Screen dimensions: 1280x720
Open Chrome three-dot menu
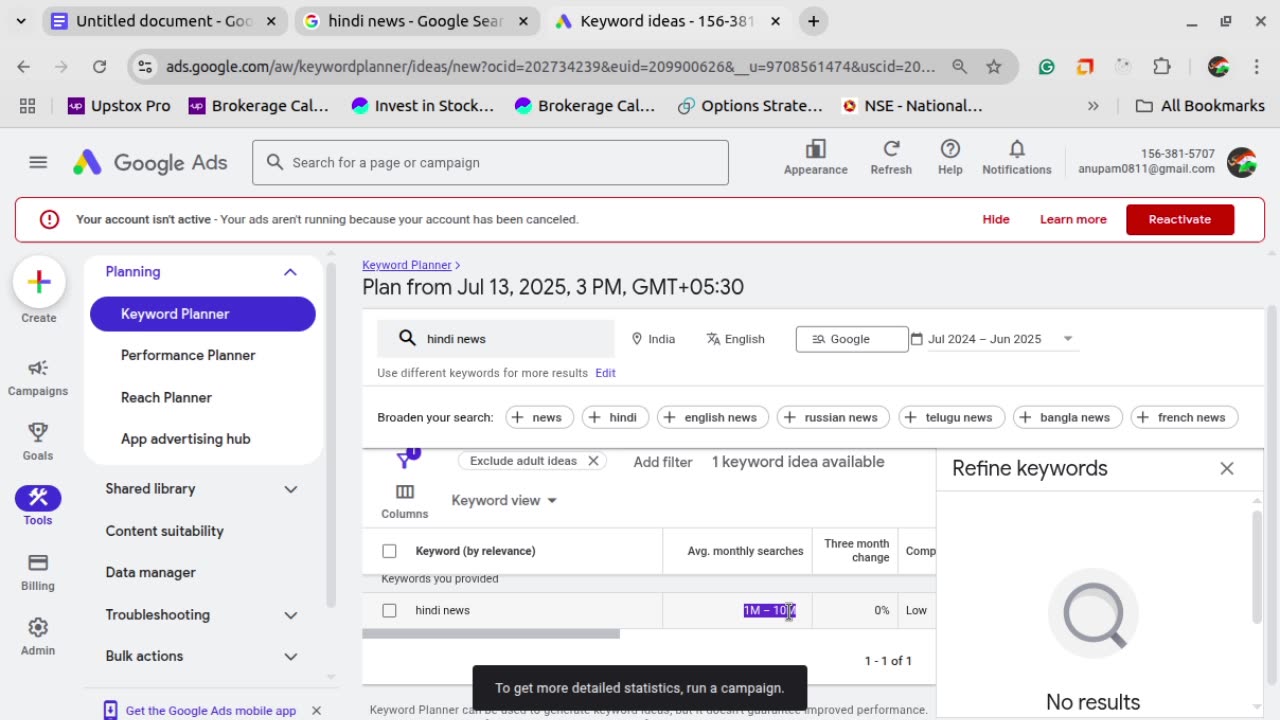point(1257,67)
